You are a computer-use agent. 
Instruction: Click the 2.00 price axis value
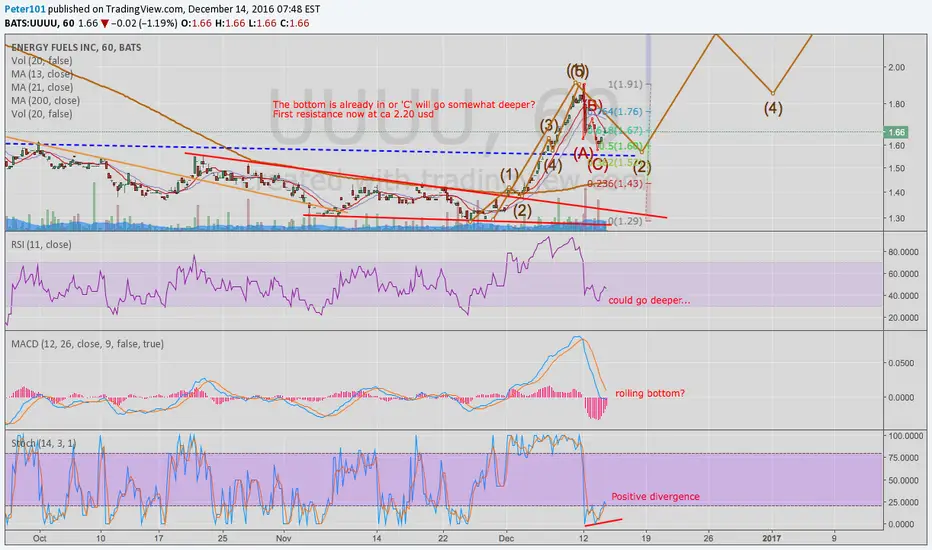click(x=896, y=67)
